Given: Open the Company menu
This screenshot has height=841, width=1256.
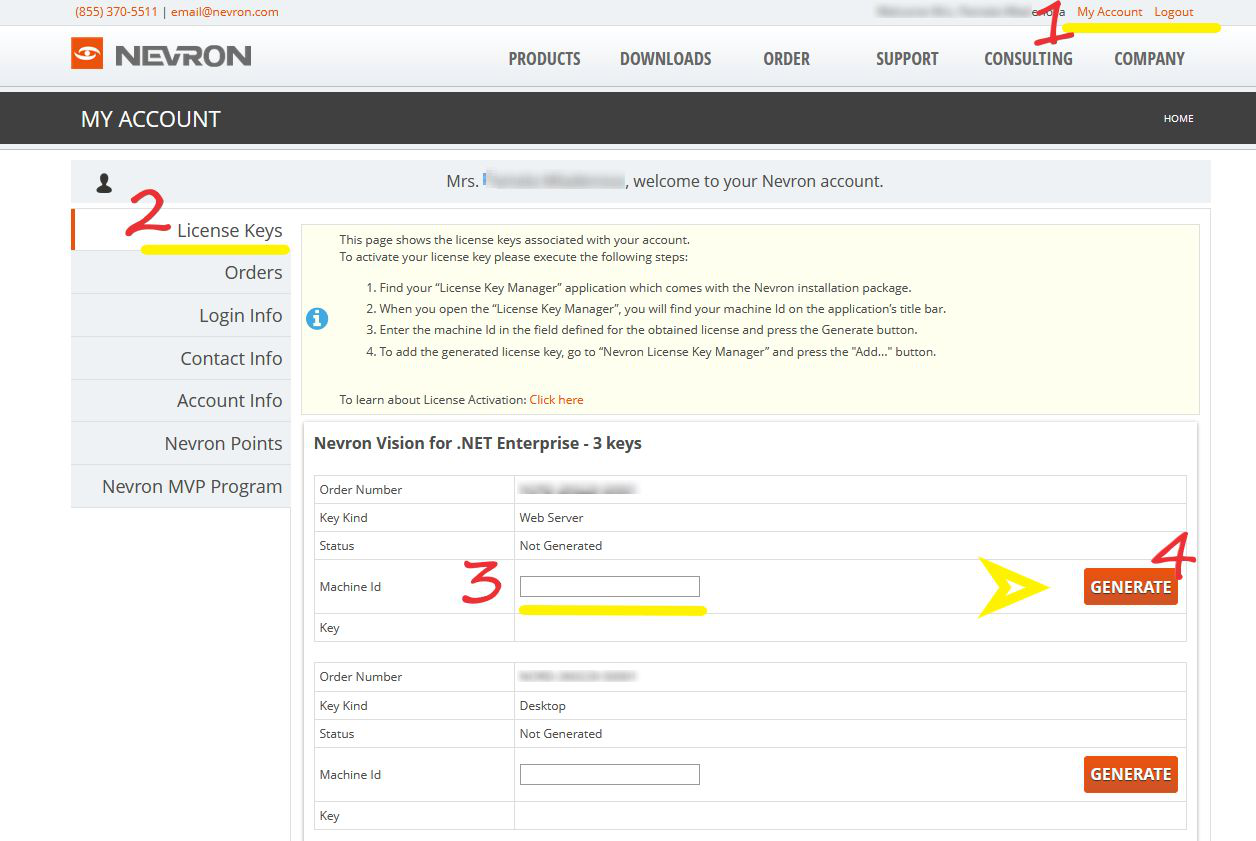Looking at the screenshot, I should pos(1149,59).
